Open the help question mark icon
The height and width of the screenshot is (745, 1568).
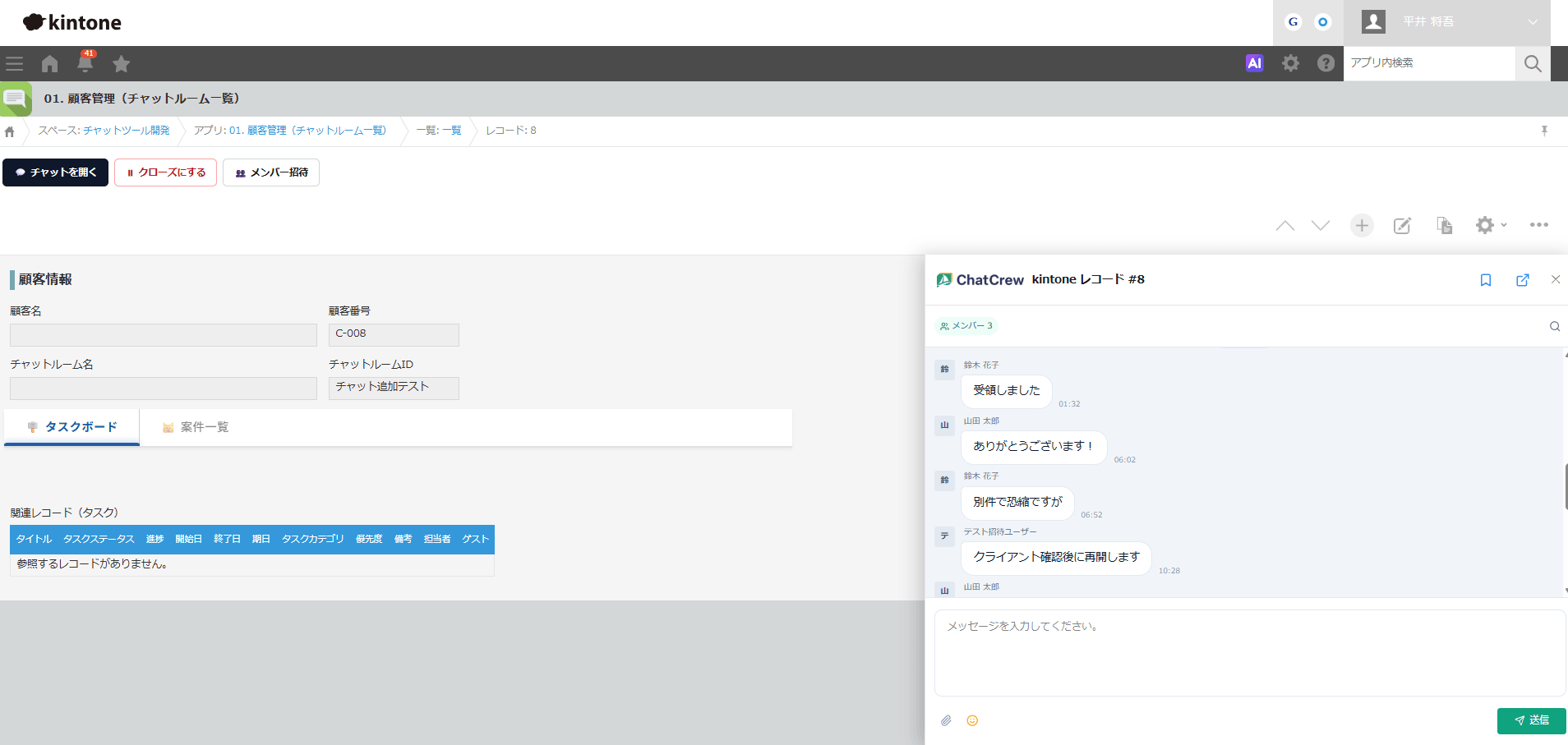[1326, 63]
